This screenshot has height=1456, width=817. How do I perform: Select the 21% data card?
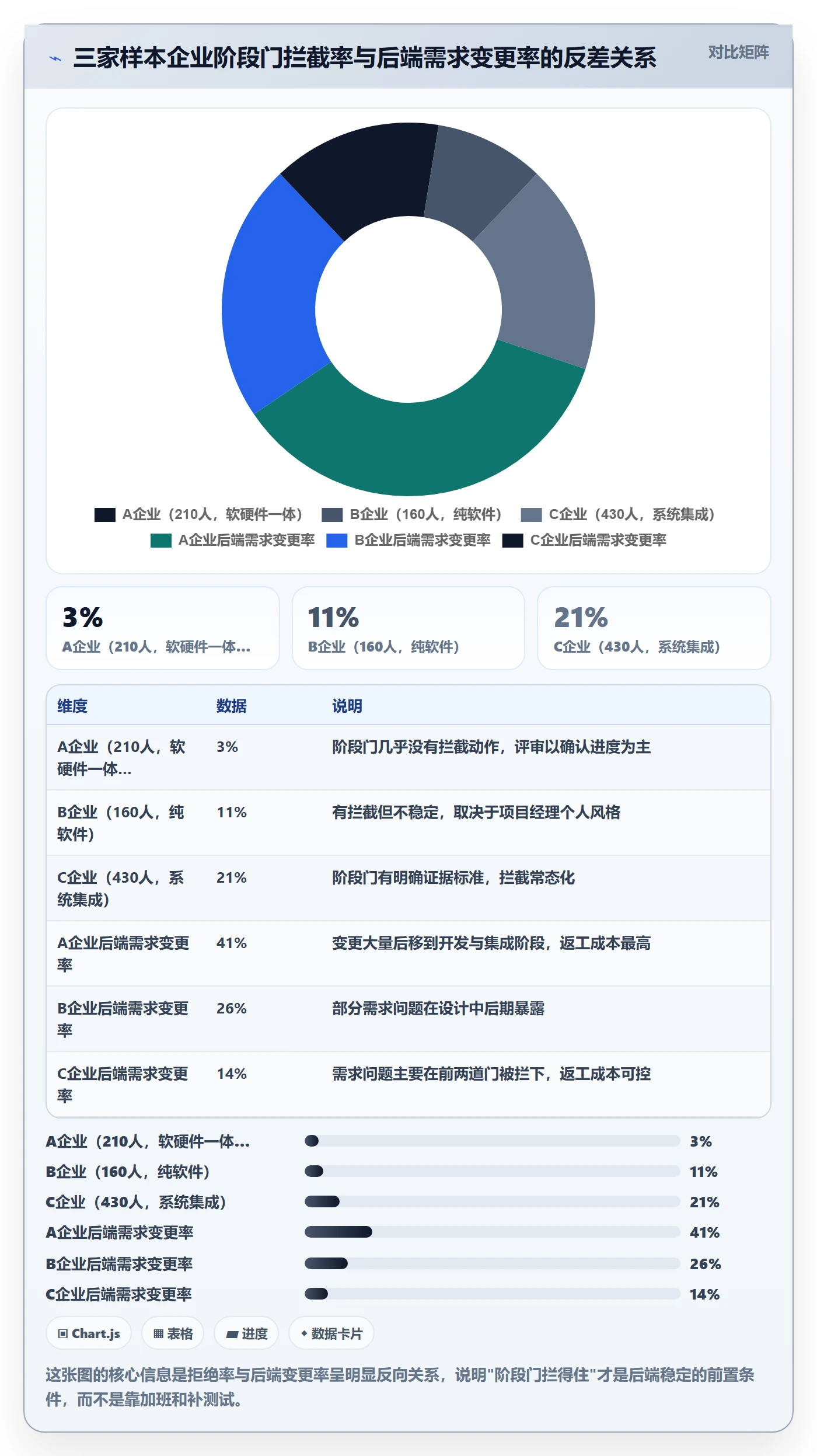point(654,628)
